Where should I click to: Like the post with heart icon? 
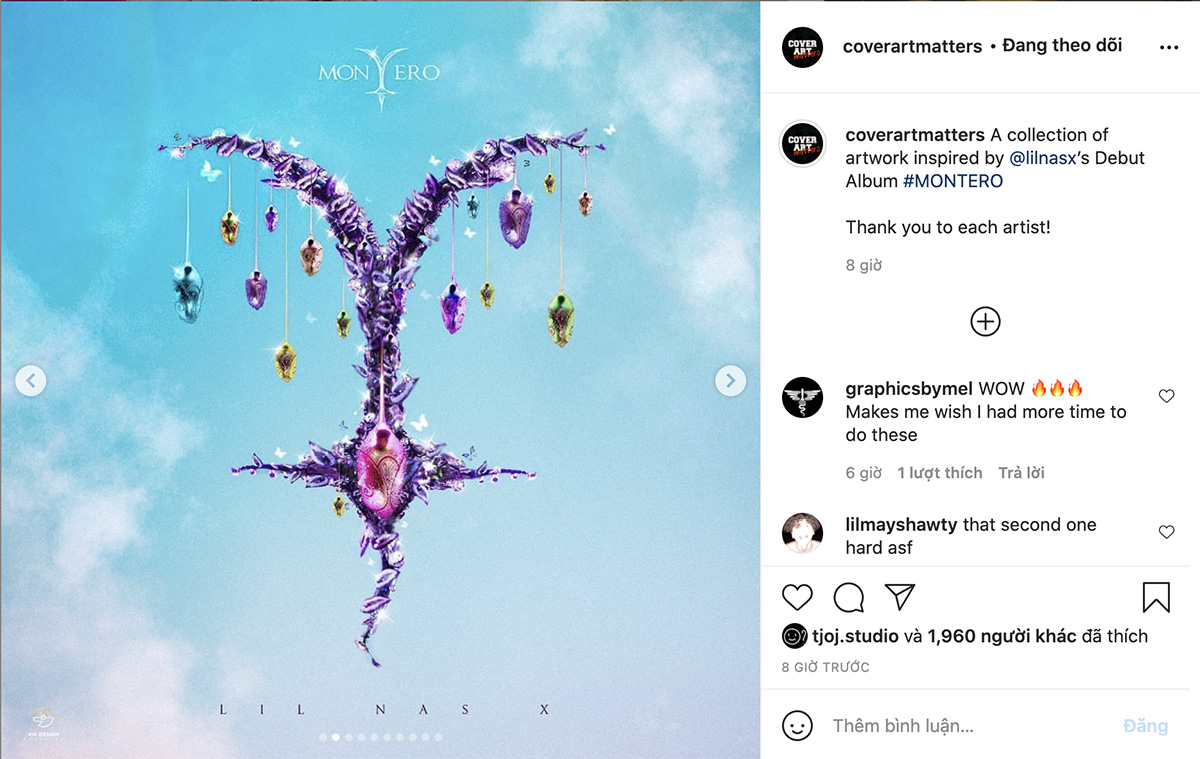797,598
